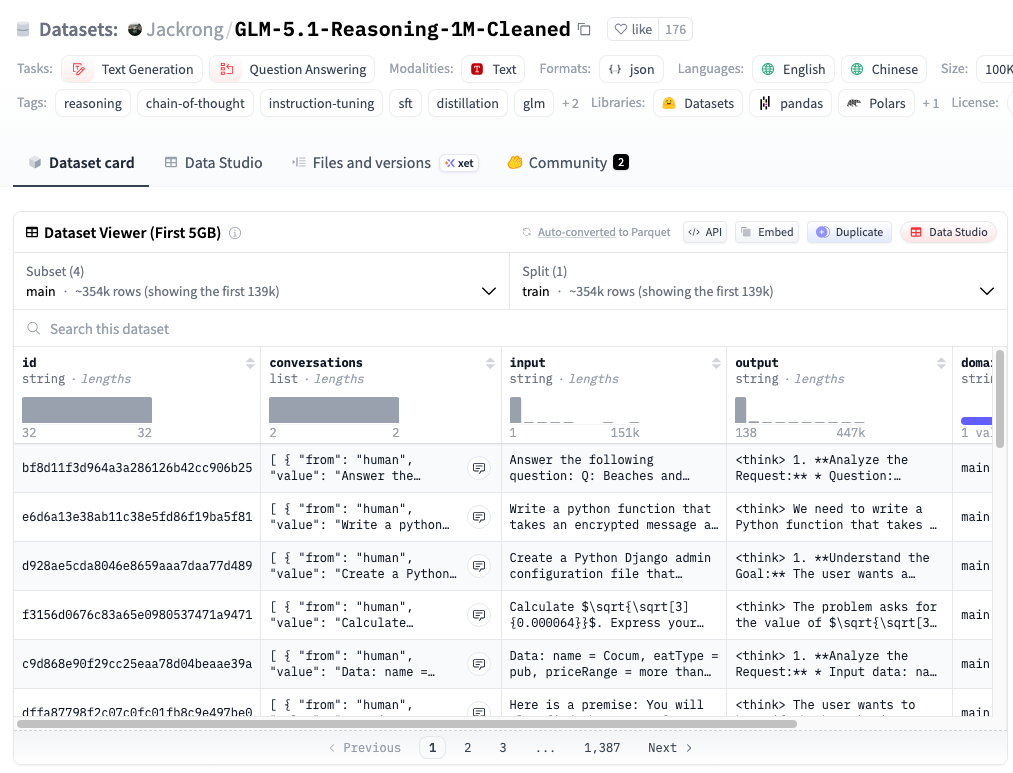Click the chain-of-thought tag
The height and width of the screenshot is (773, 1013).
[x=195, y=103]
